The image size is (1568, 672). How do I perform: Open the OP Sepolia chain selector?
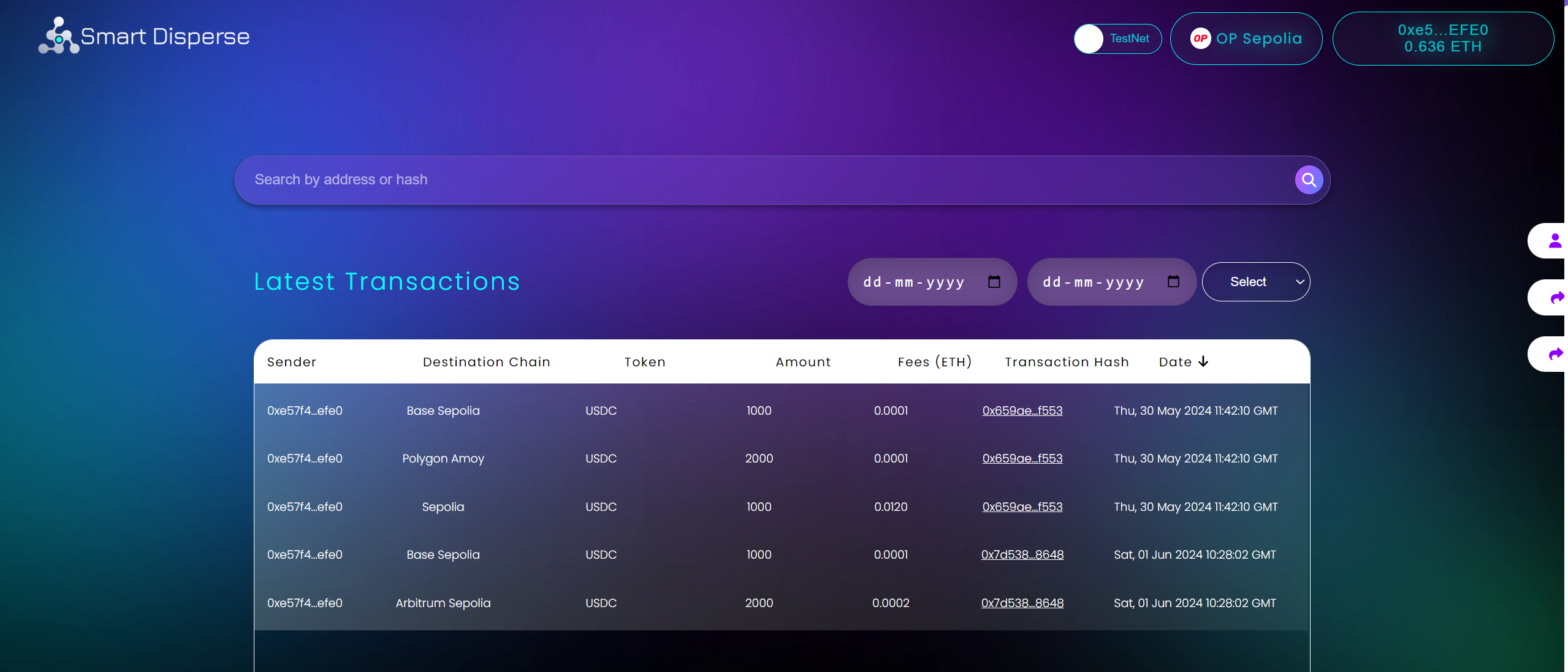[x=1246, y=39]
